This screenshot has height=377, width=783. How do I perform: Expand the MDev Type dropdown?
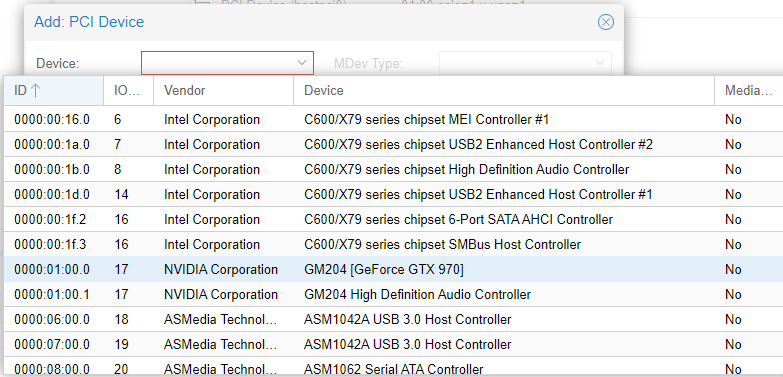(600, 63)
